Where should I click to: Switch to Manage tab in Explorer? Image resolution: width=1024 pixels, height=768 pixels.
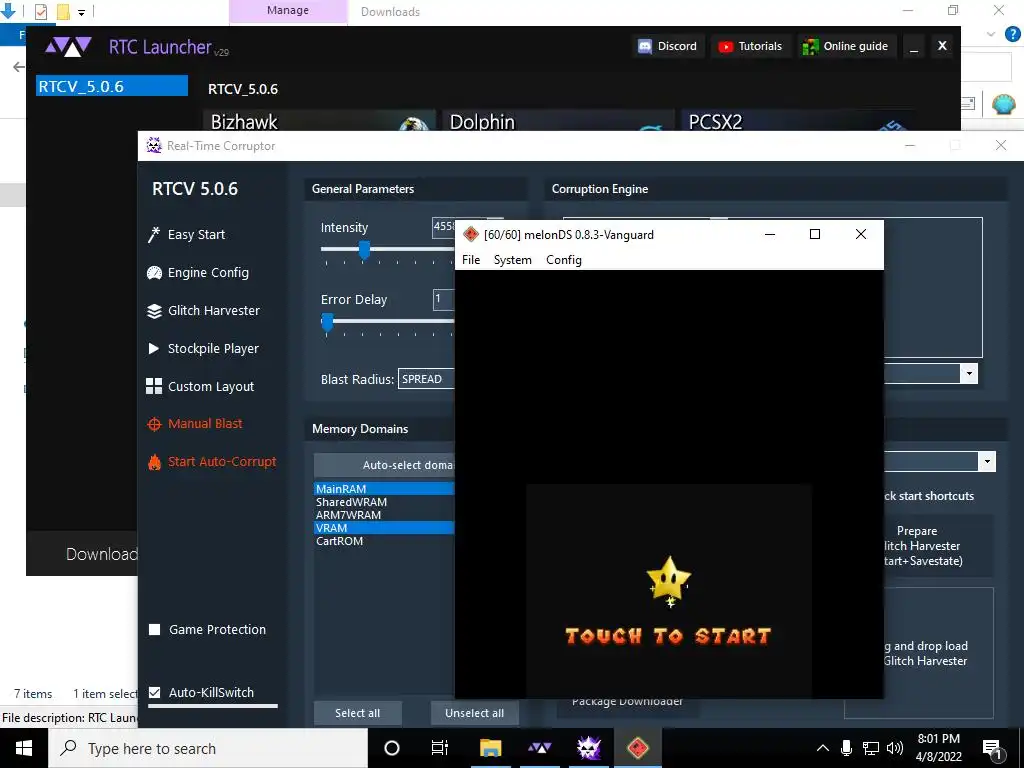pos(288,11)
